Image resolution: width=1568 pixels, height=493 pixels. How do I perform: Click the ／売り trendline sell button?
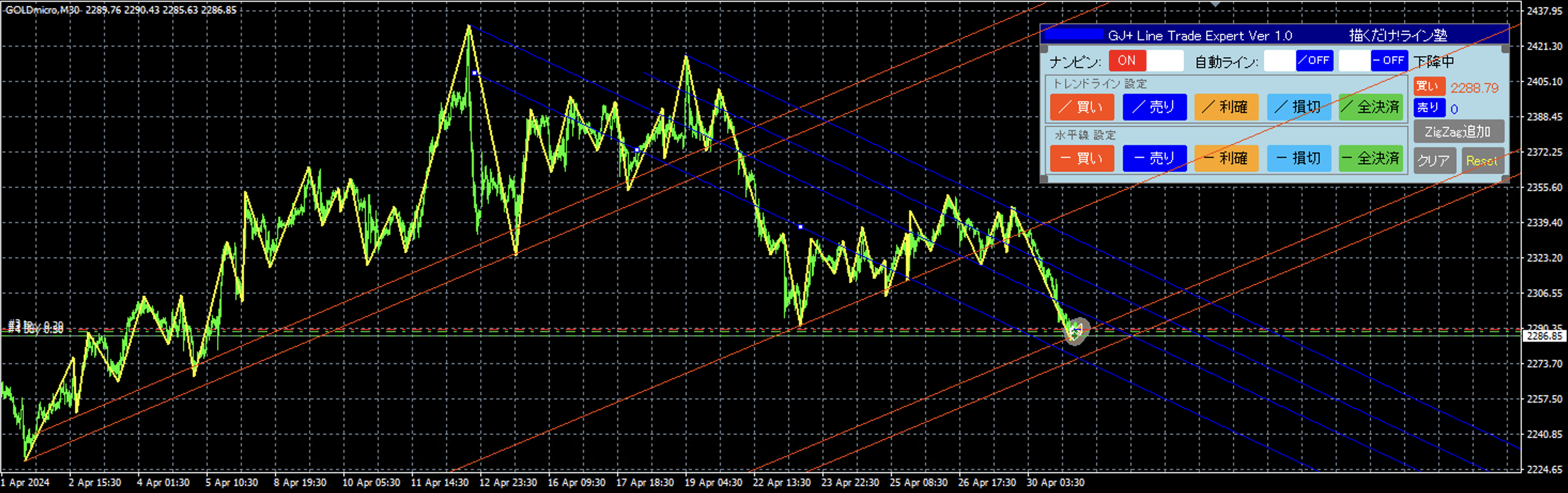[1154, 107]
